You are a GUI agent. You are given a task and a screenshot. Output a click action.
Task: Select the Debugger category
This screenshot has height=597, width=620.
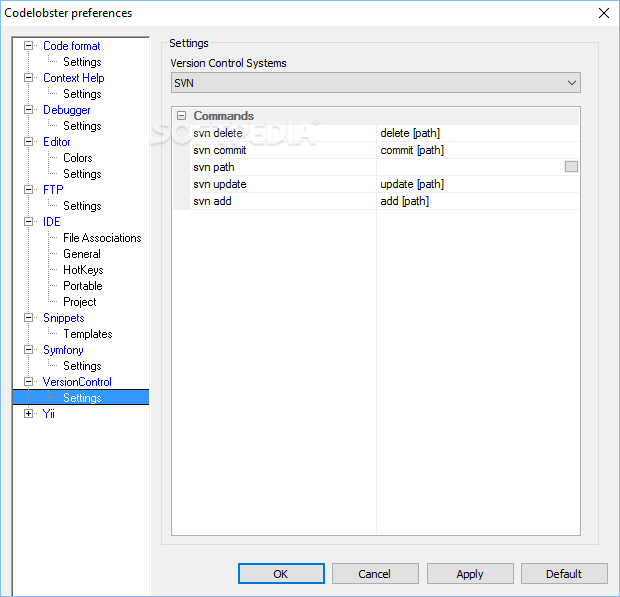[67, 110]
